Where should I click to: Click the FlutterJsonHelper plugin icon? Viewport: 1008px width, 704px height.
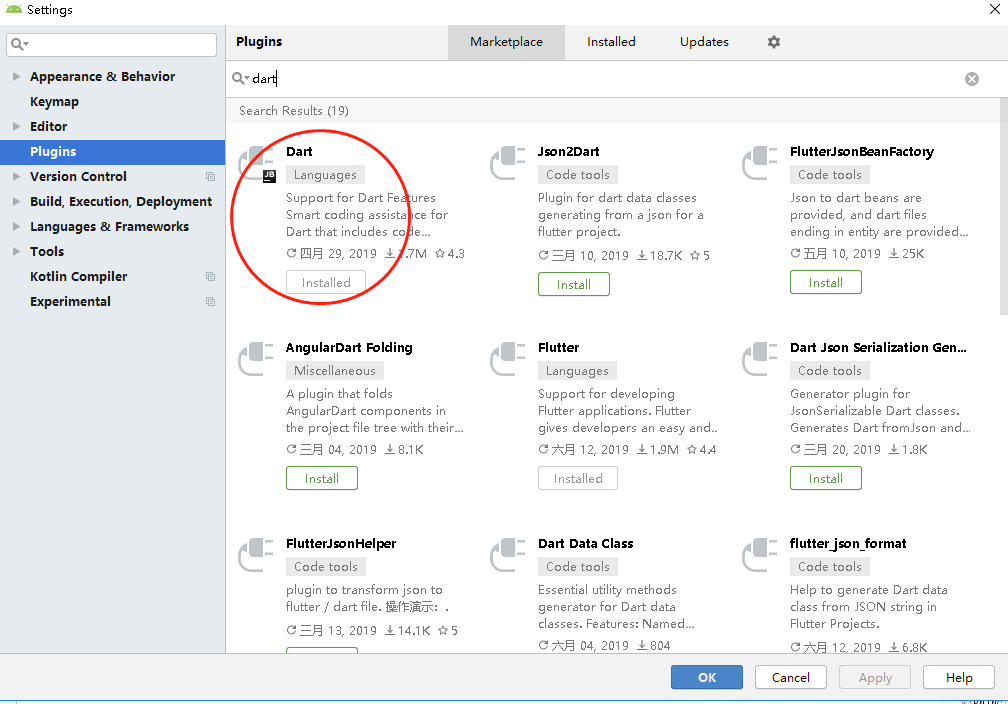(256, 555)
